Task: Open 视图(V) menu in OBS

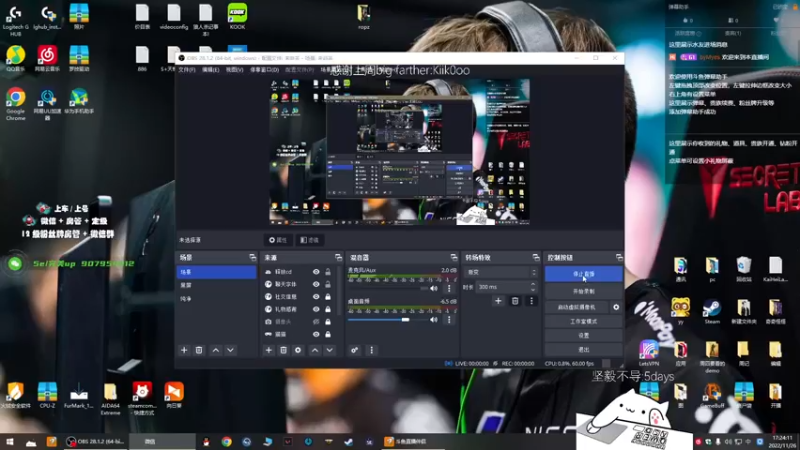Action: point(234,70)
